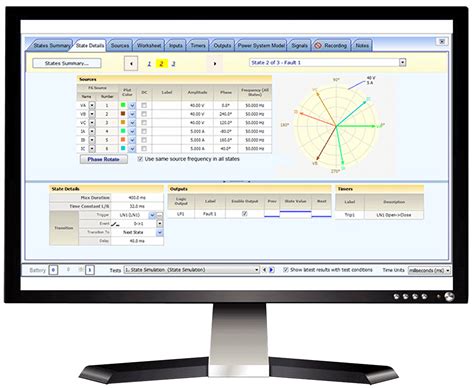Switch to the Inputs tab
This screenshot has width=474, height=388.
175,46
